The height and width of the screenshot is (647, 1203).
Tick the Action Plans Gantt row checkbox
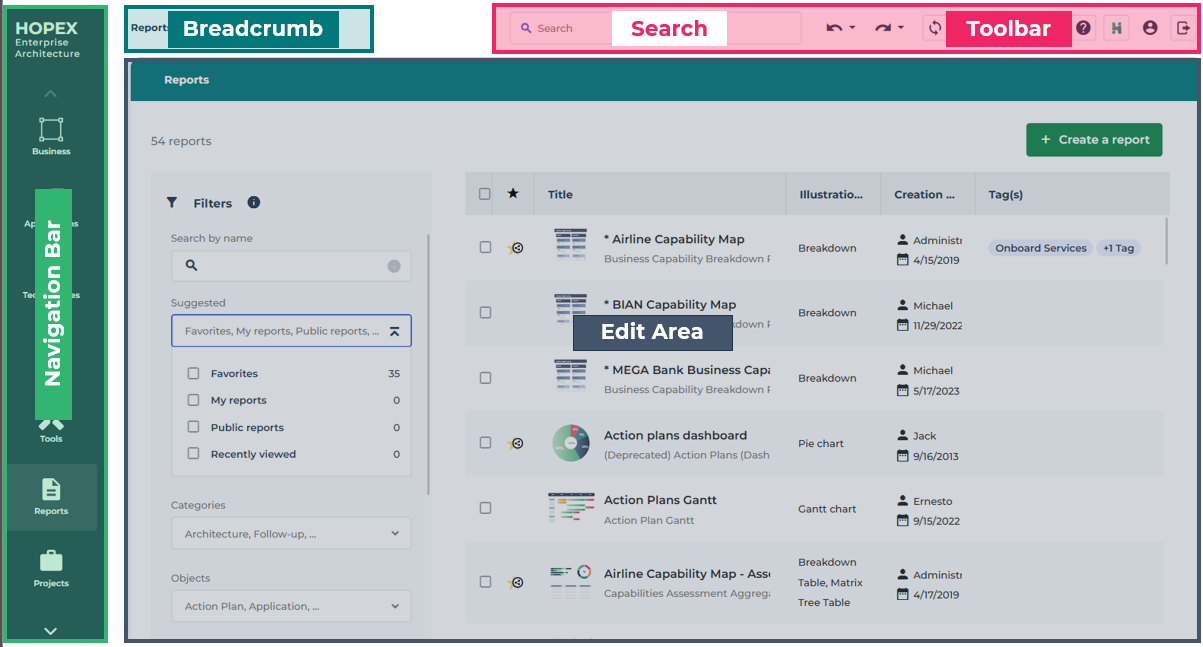click(485, 508)
